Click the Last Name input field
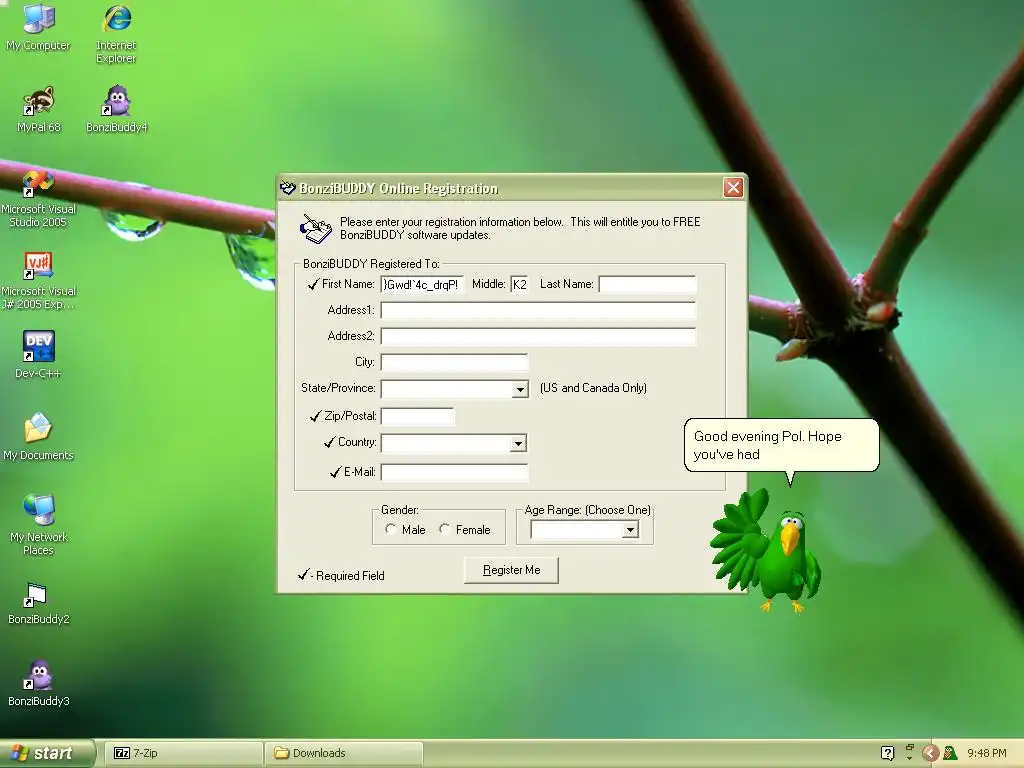 click(647, 284)
